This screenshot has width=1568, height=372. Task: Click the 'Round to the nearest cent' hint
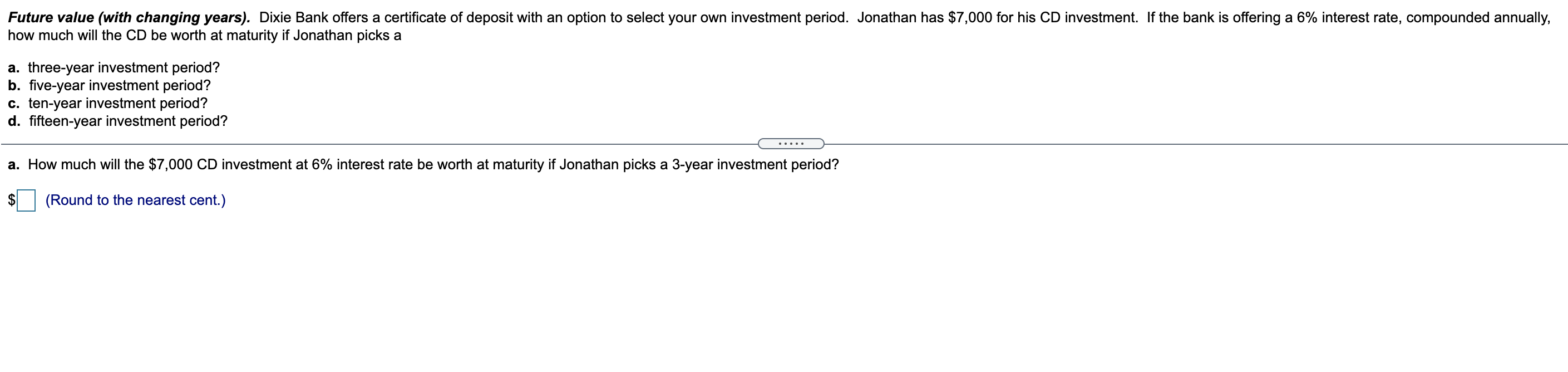pos(135,200)
